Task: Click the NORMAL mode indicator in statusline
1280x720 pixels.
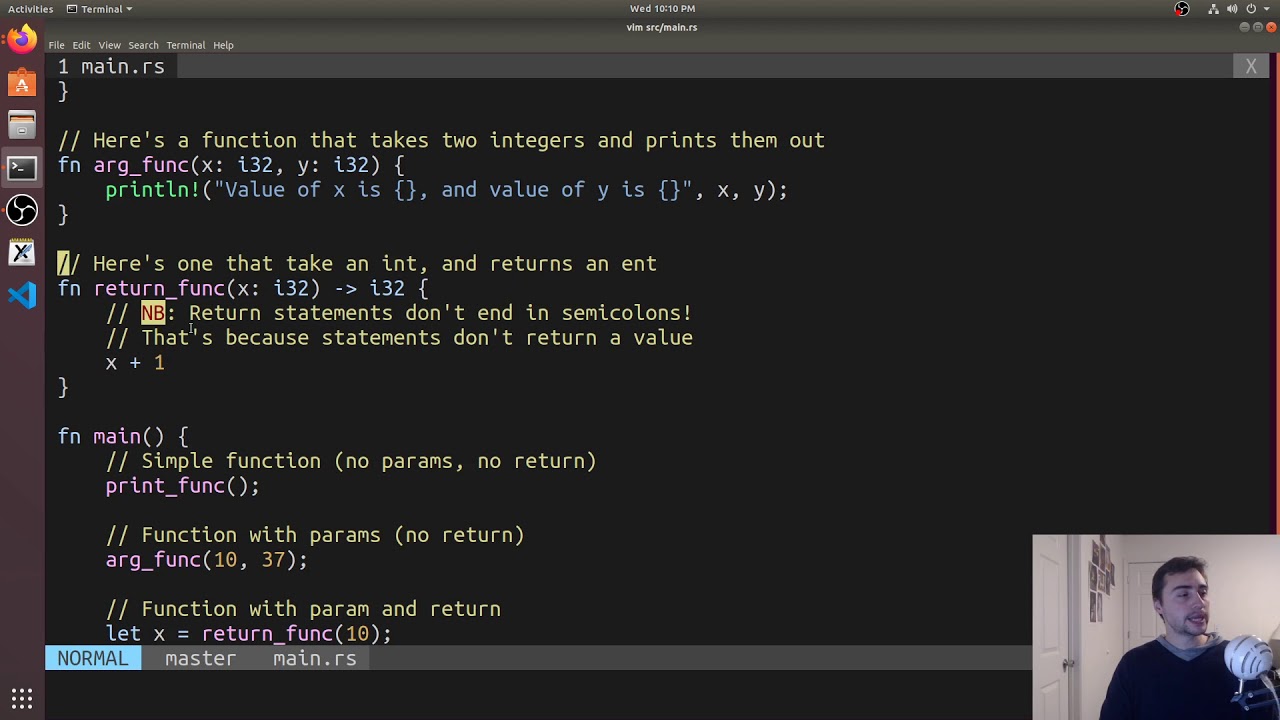Action: 93,658
